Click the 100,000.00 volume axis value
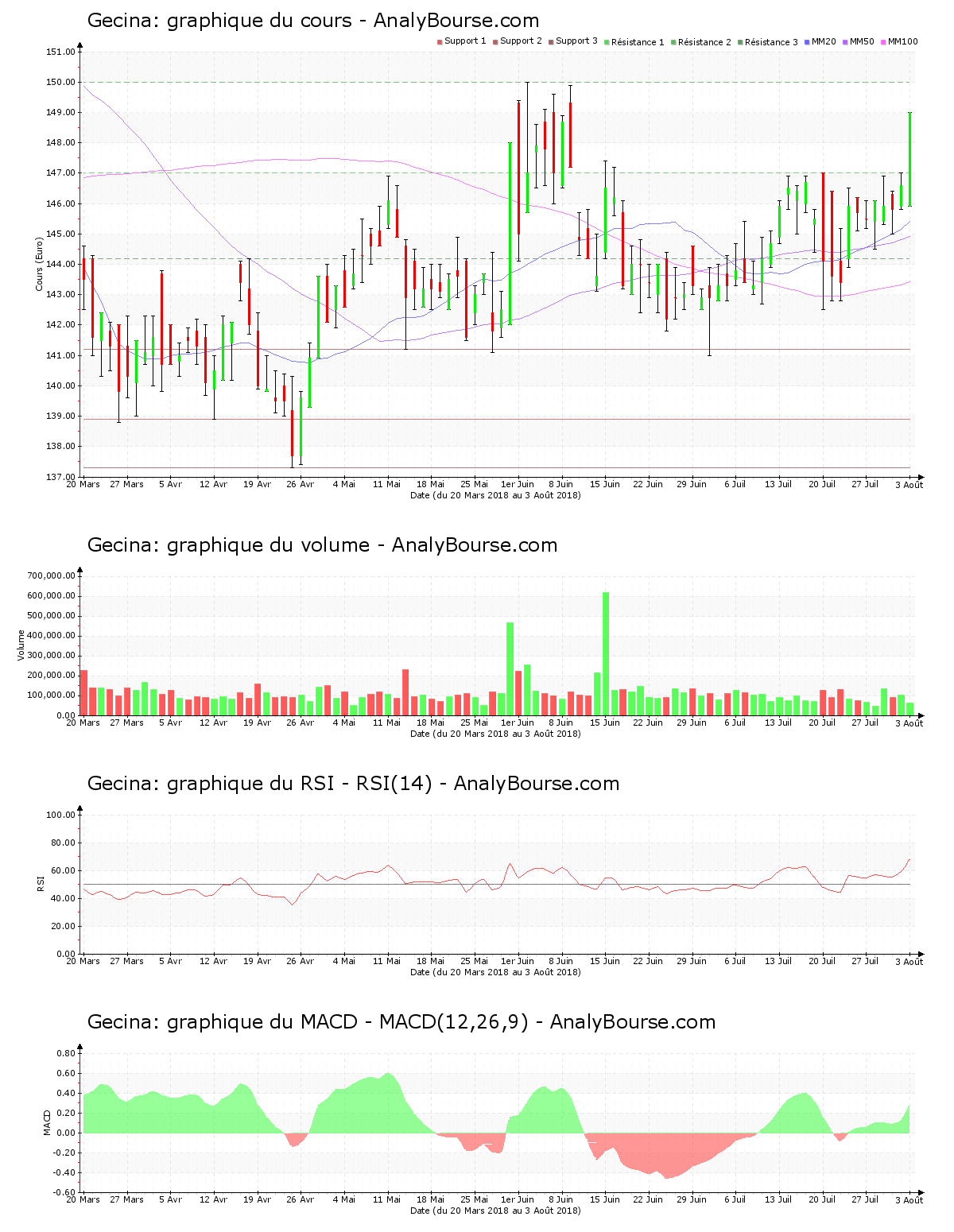Screen dimensions: 954x1232 tap(51, 695)
